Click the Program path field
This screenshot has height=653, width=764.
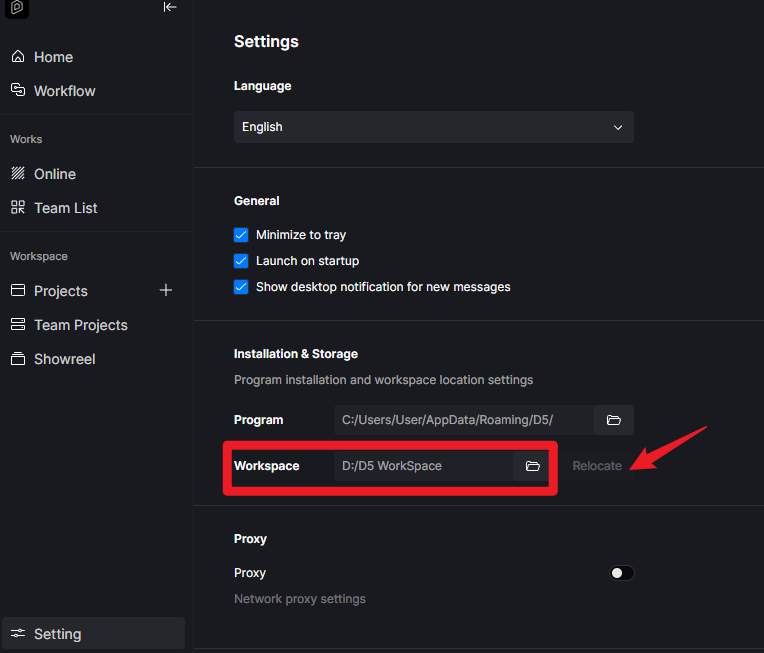click(464, 420)
